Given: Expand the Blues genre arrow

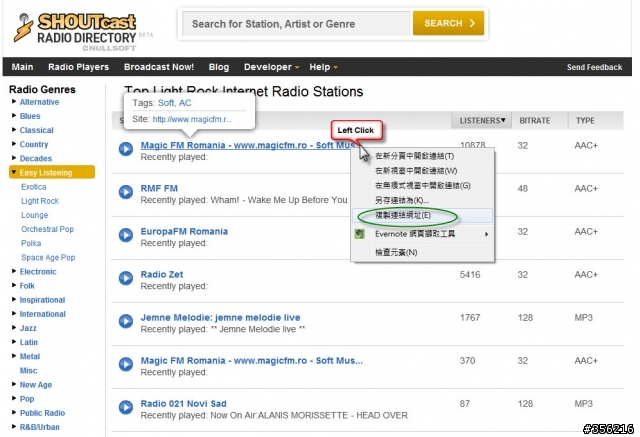Looking at the screenshot, I should pos(14,116).
